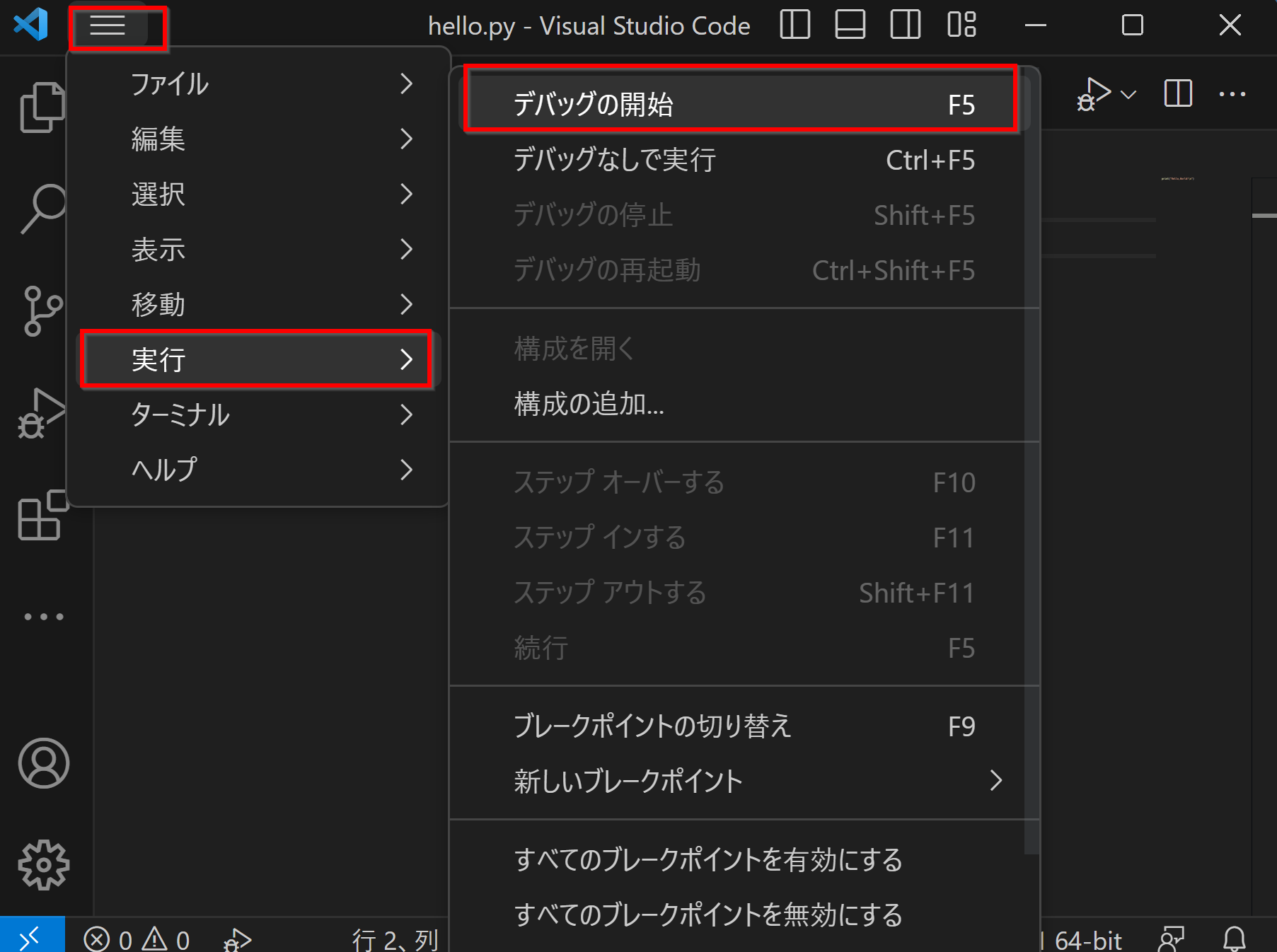1277x952 pixels.
Task: Toggle panel layout icon in title bar
Action: pos(850,25)
